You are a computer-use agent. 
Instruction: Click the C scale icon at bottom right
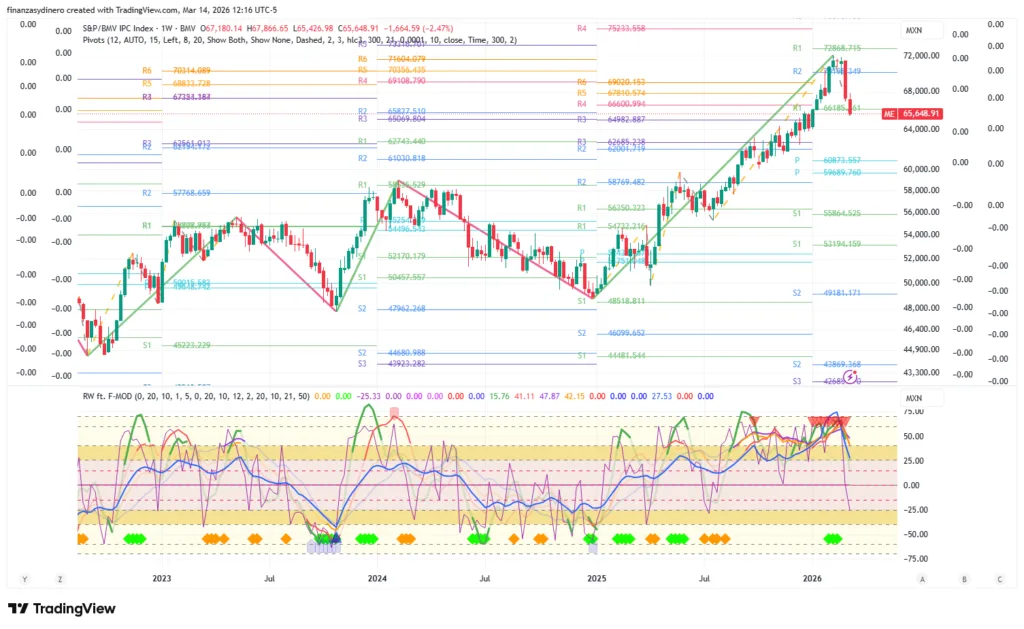999,578
